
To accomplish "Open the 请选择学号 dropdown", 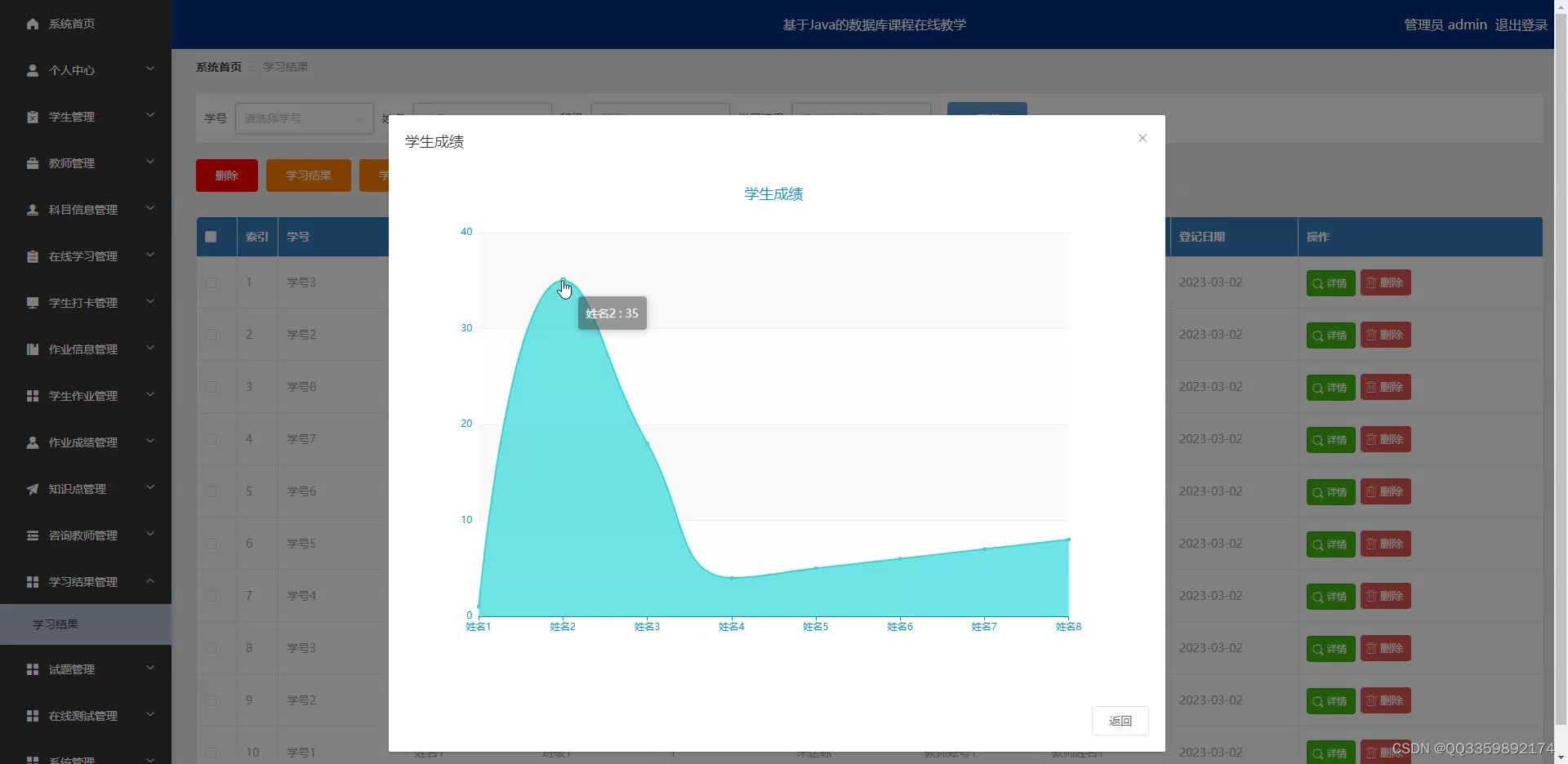I will pos(304,118).
